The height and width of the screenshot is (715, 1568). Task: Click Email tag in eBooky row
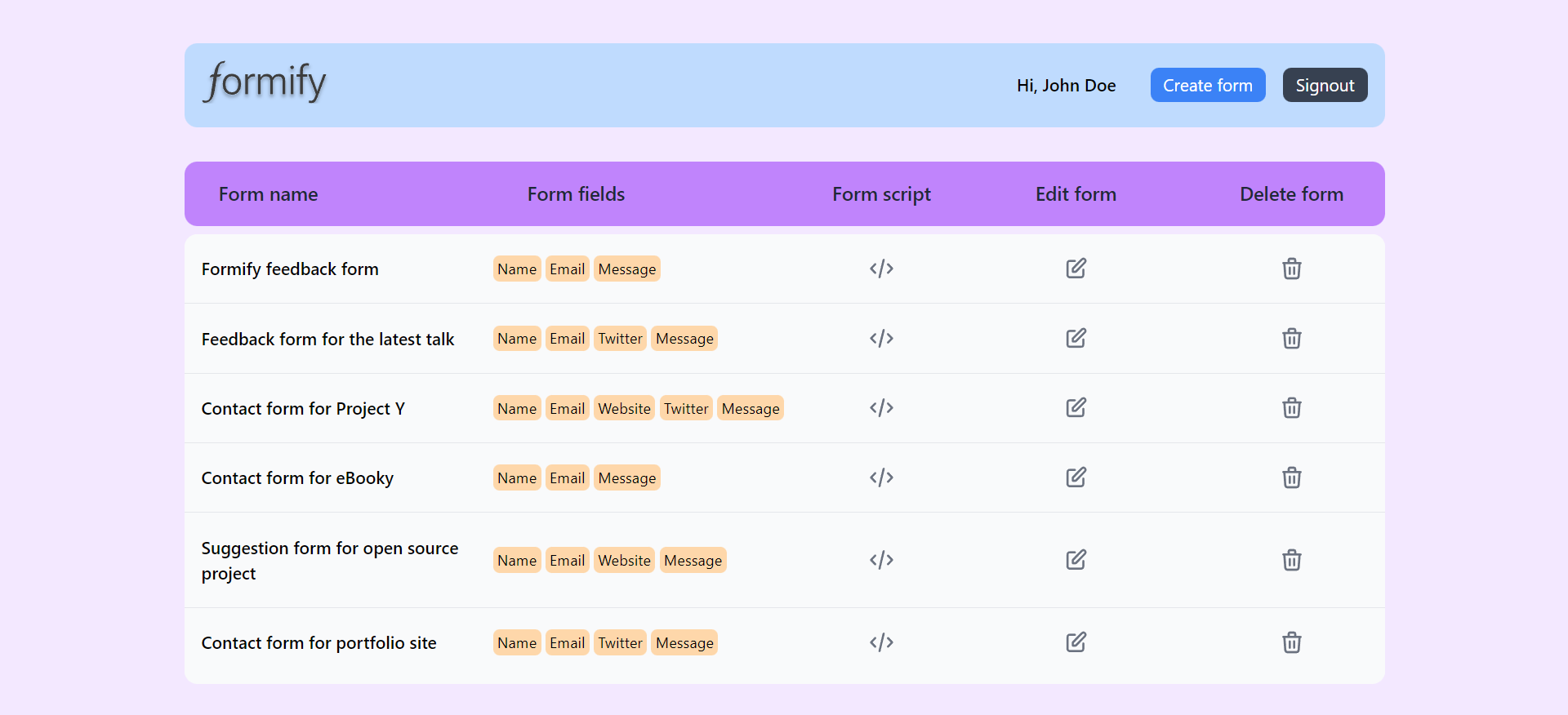tap(567, 478)
